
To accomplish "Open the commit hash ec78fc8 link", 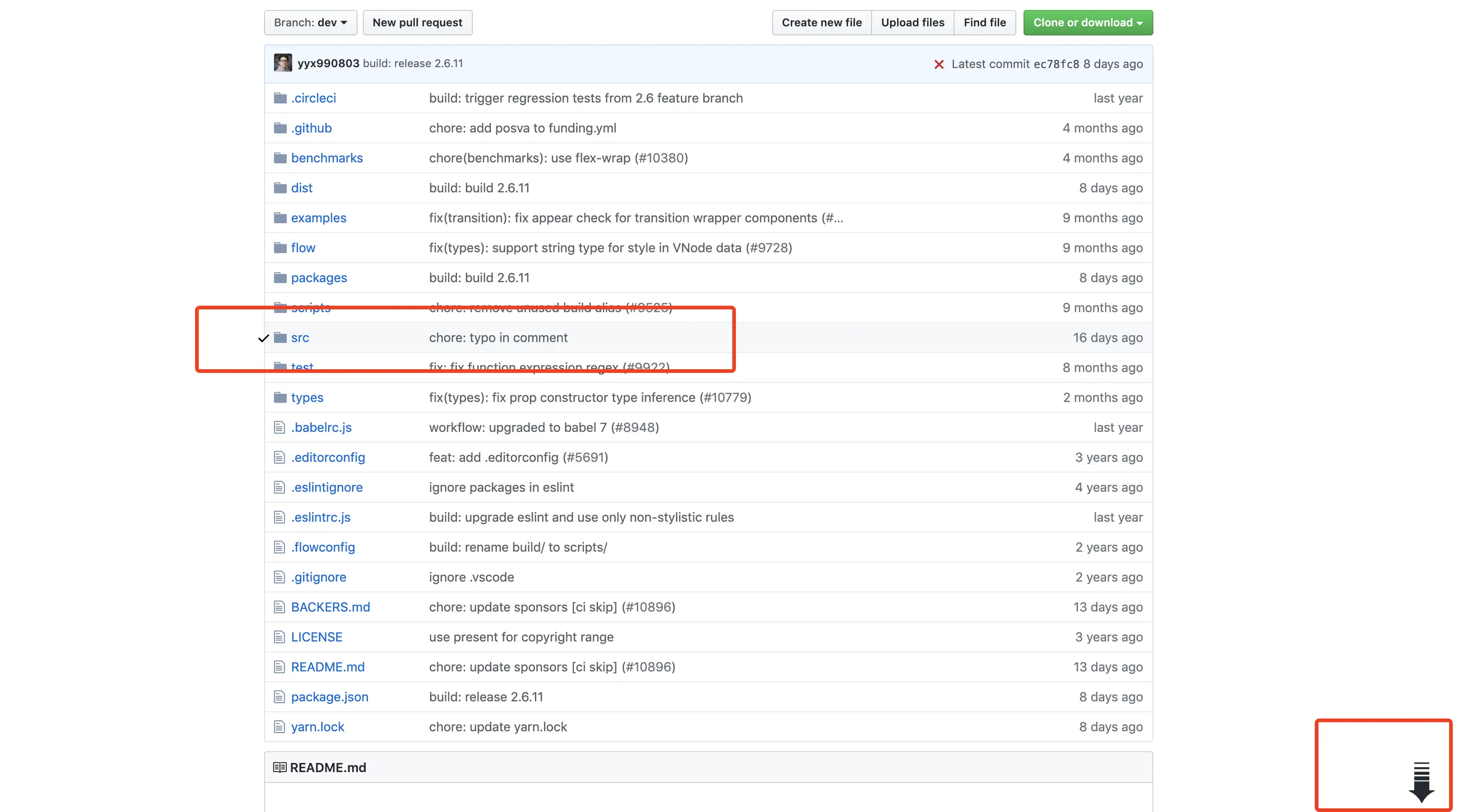I will [1056, 64].
